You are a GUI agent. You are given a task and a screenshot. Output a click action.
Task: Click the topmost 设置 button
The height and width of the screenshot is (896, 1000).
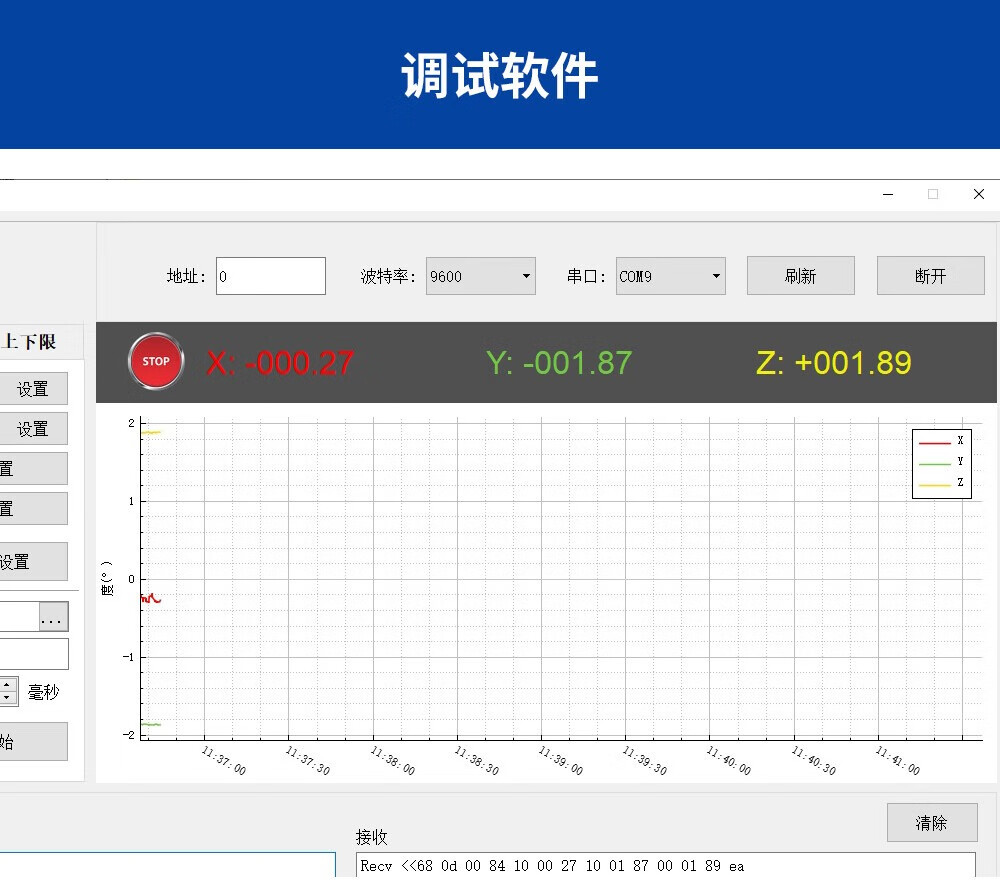33,389
